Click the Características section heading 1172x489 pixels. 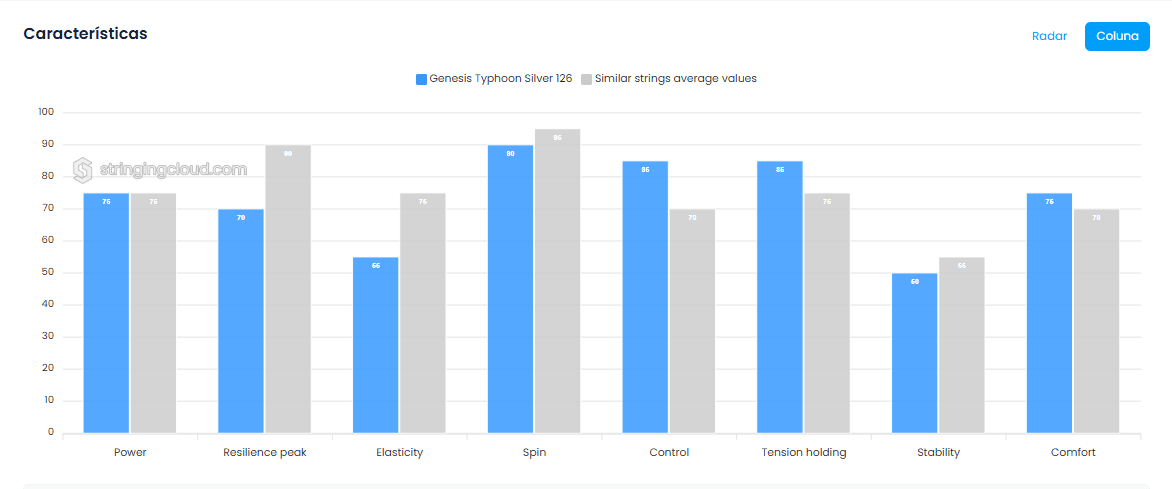86,34
